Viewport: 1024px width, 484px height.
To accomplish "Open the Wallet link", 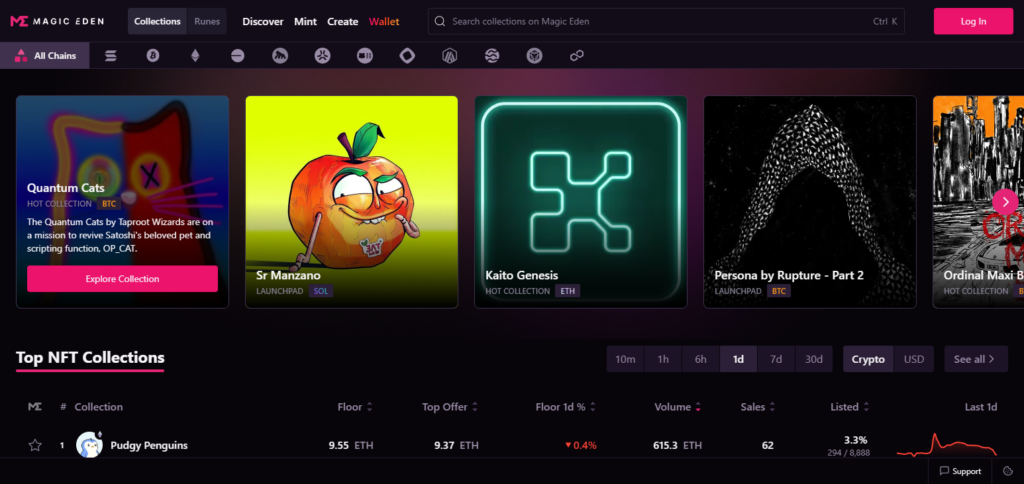I will 384,22.
